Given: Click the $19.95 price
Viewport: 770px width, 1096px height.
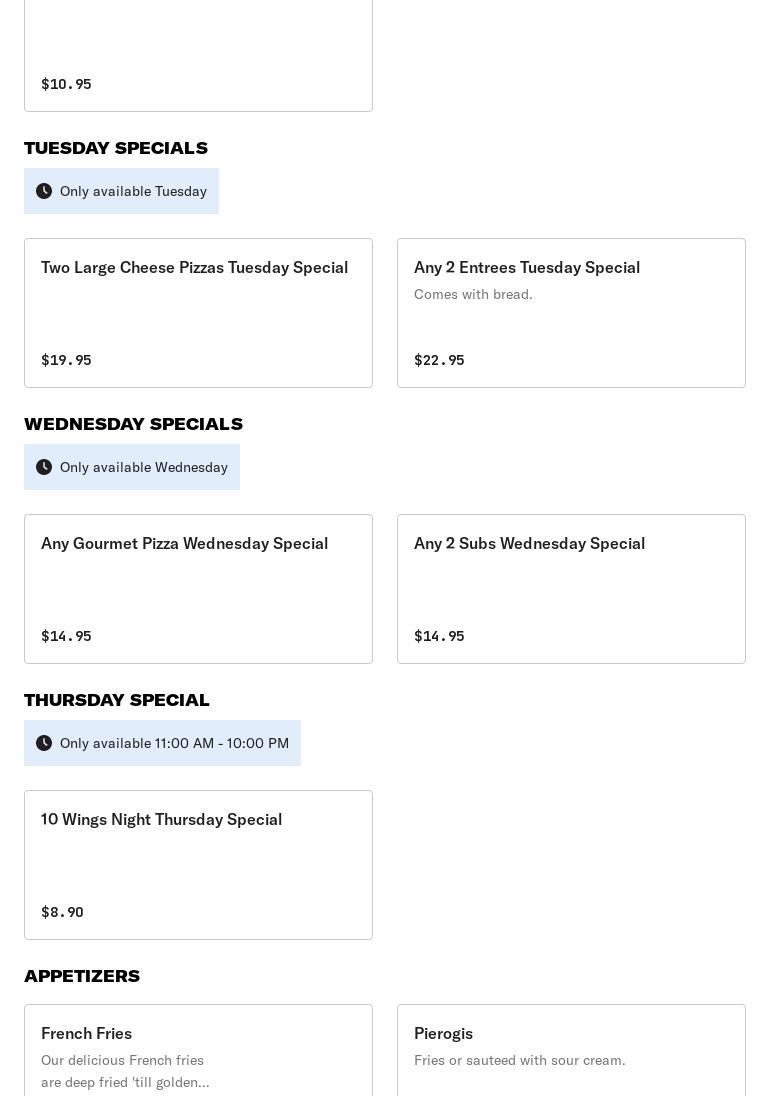Looking at the screenshot, I should (66, 360).
